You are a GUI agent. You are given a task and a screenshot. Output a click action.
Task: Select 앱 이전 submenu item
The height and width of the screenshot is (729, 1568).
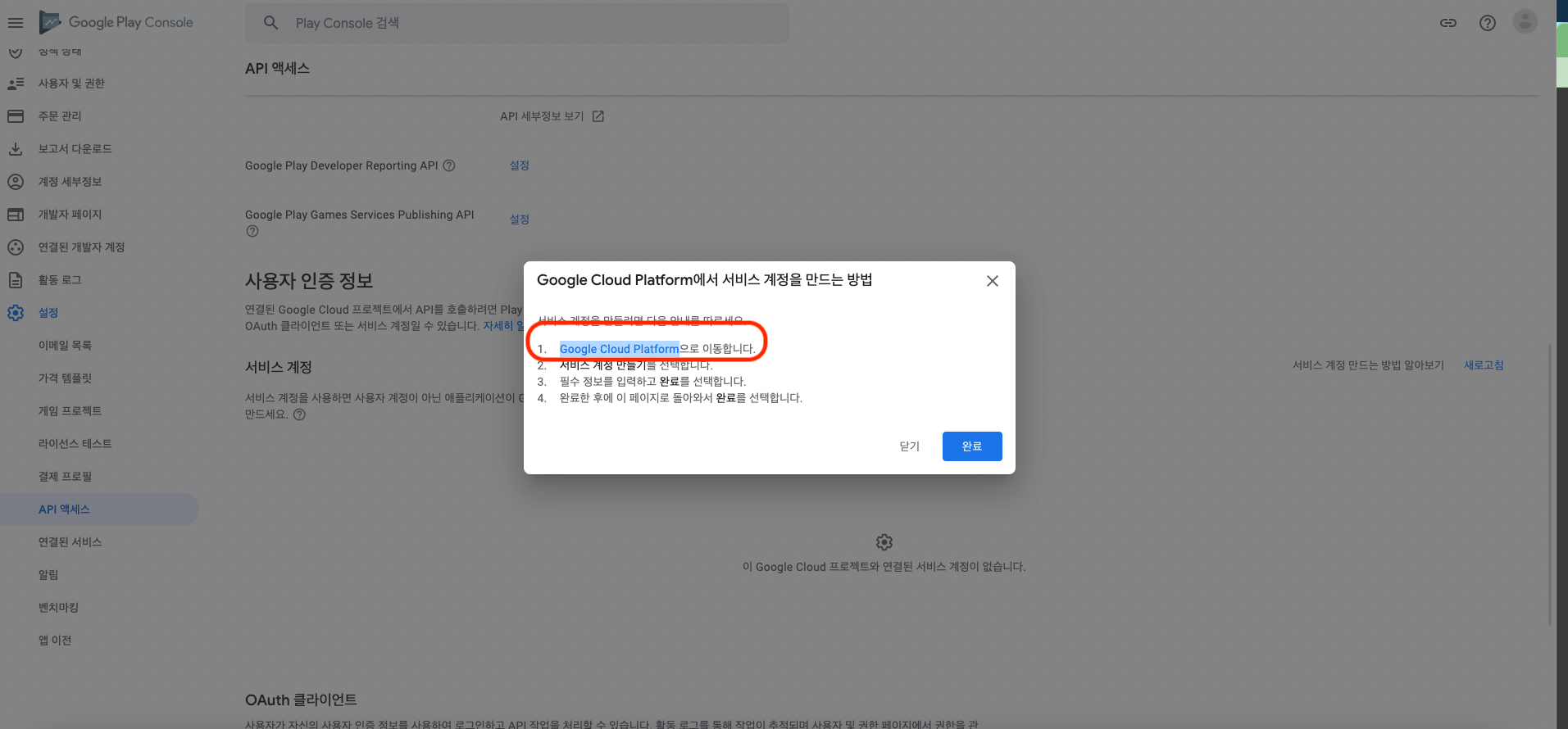pyautogui.click(x=55, y=641)
